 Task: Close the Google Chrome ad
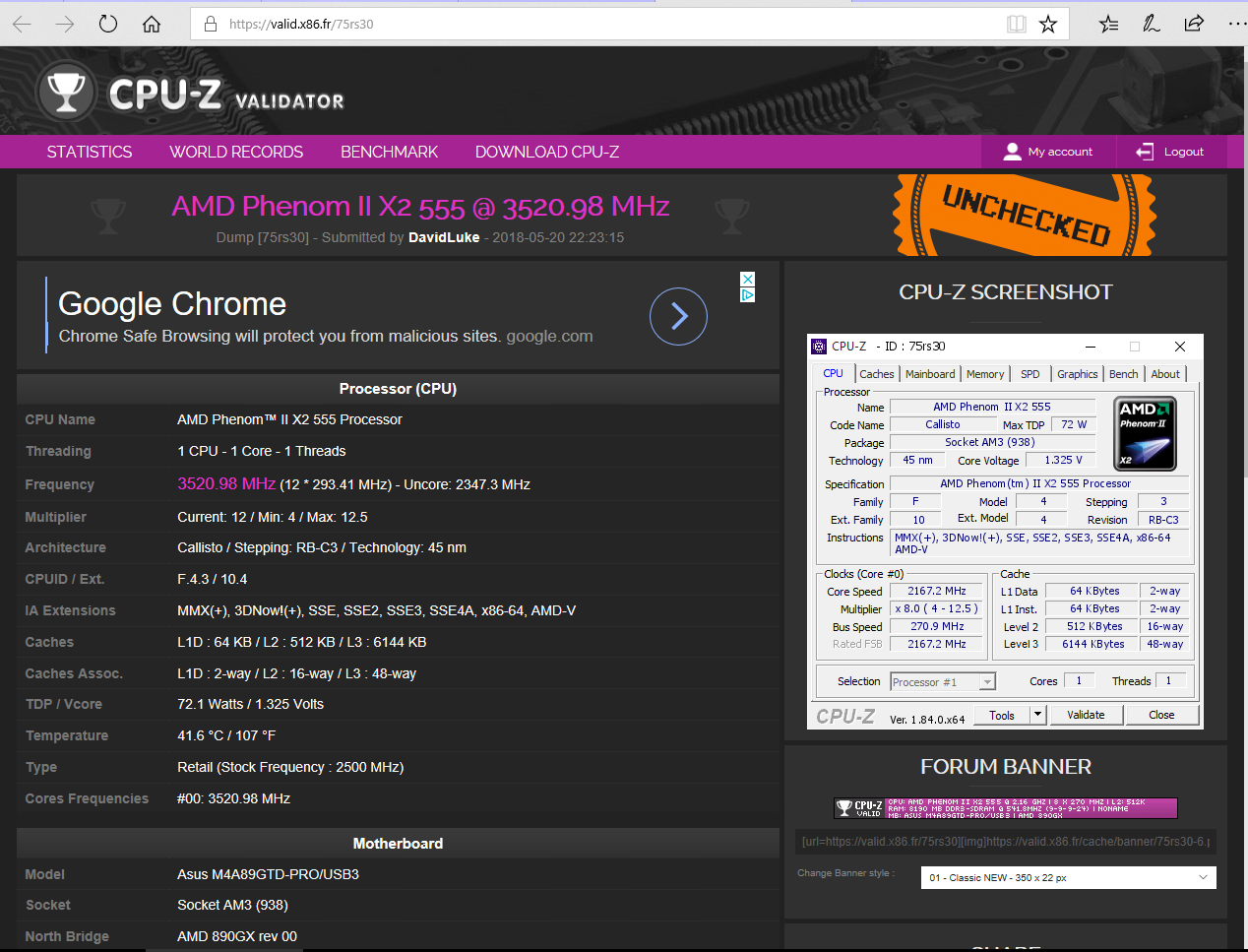click(747, 280)
